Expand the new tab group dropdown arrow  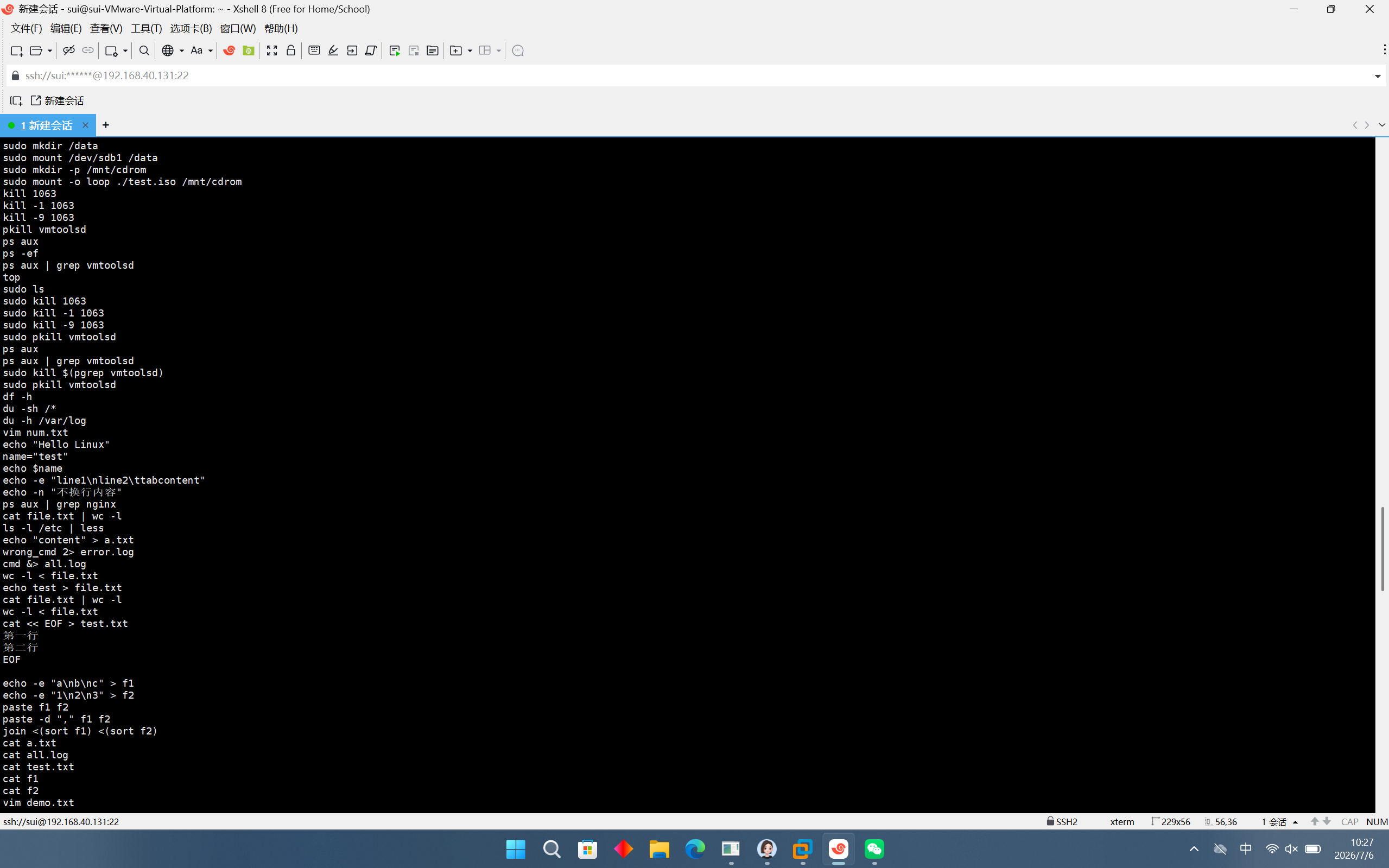click(470, 51)
